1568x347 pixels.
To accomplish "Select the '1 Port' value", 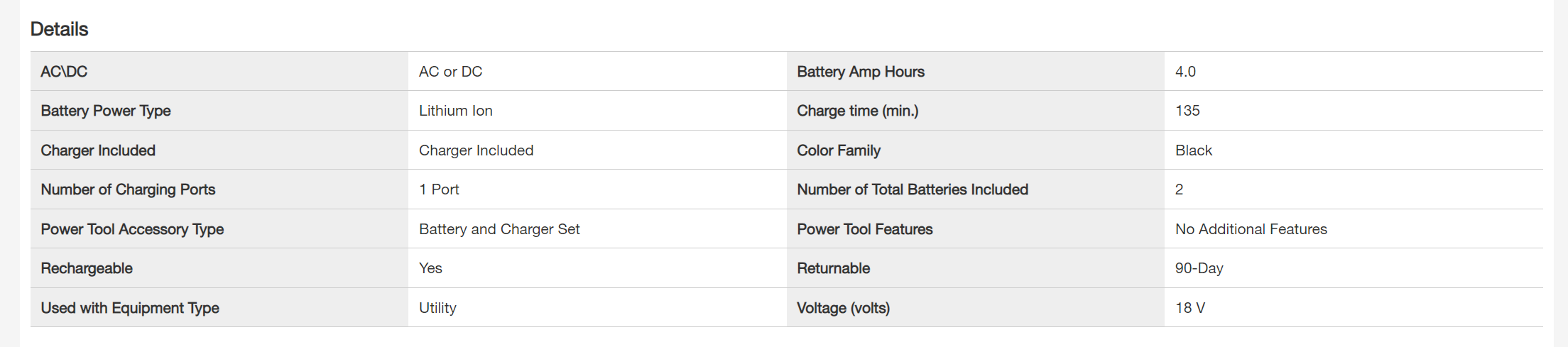I will click(439, 189).
